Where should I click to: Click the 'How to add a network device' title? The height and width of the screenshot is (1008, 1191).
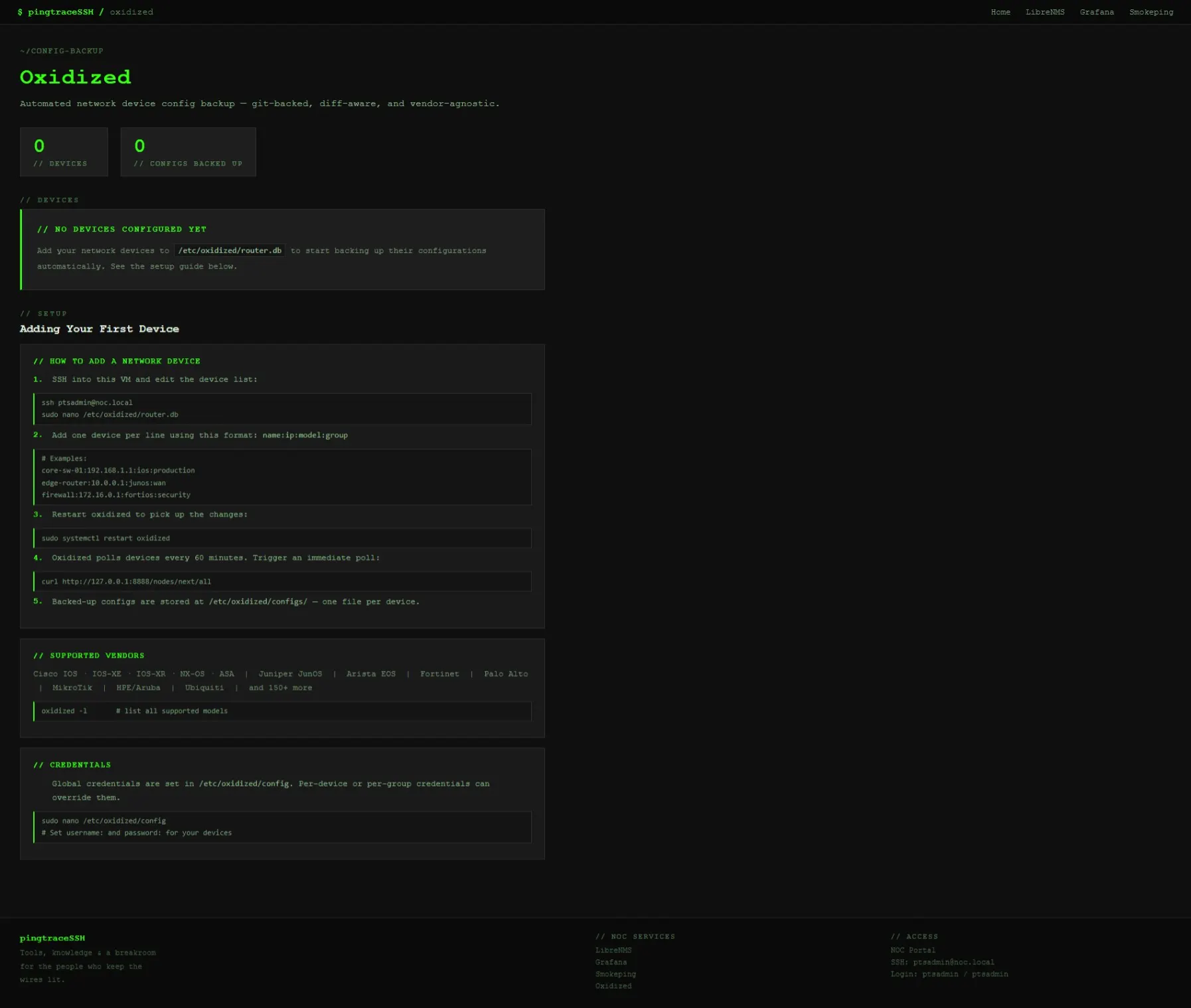pos(117,361)
